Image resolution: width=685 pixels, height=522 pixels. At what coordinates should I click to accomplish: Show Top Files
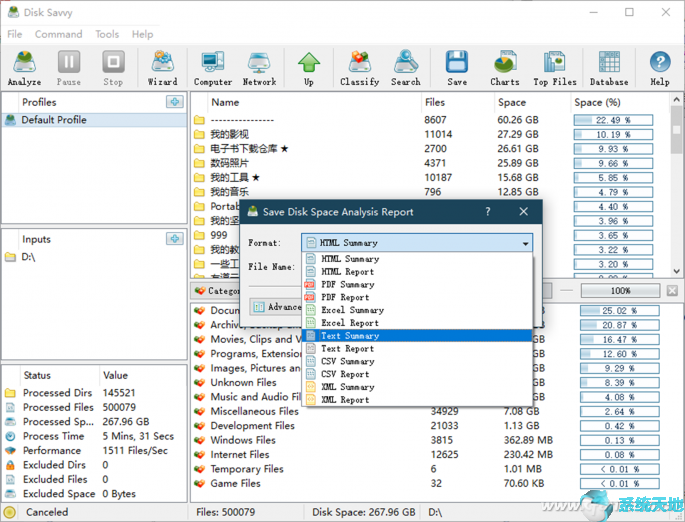click(x=555, y=68)
